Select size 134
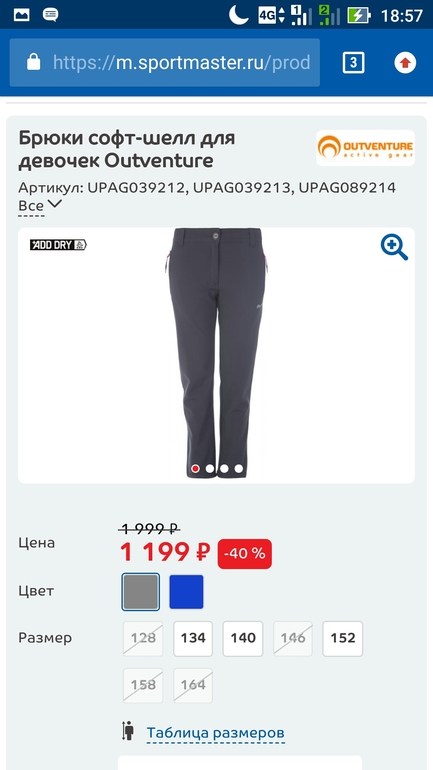433x770 pixels. pyautogui.click(x=193, y=638)
